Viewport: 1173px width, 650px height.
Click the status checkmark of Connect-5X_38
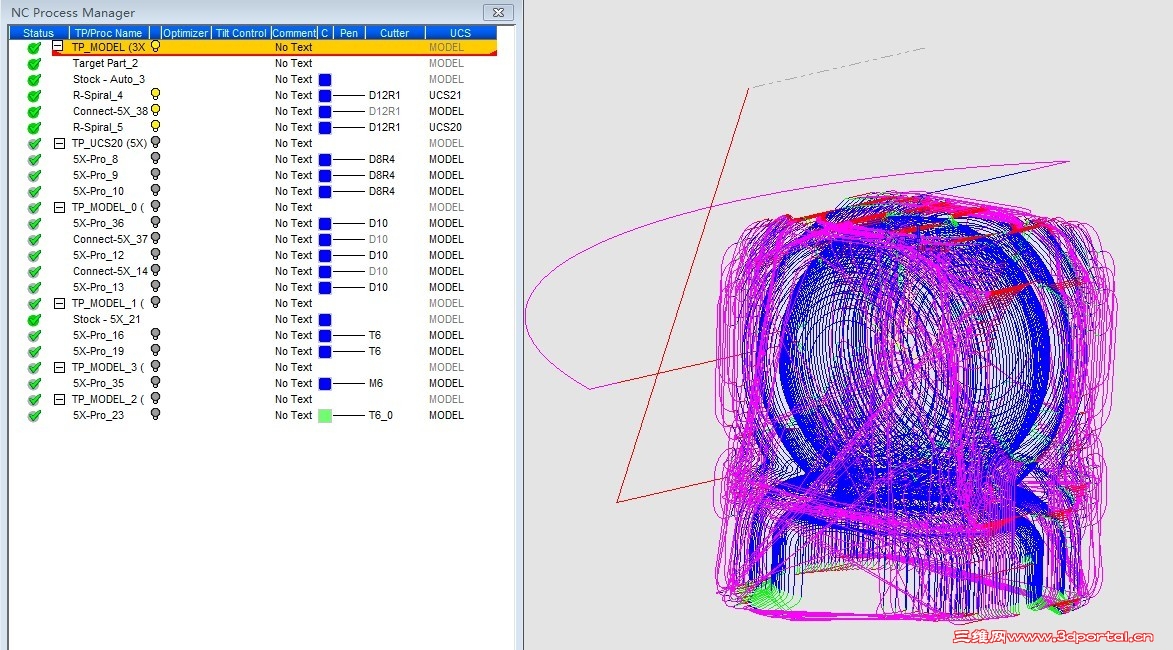coord(34,111)
